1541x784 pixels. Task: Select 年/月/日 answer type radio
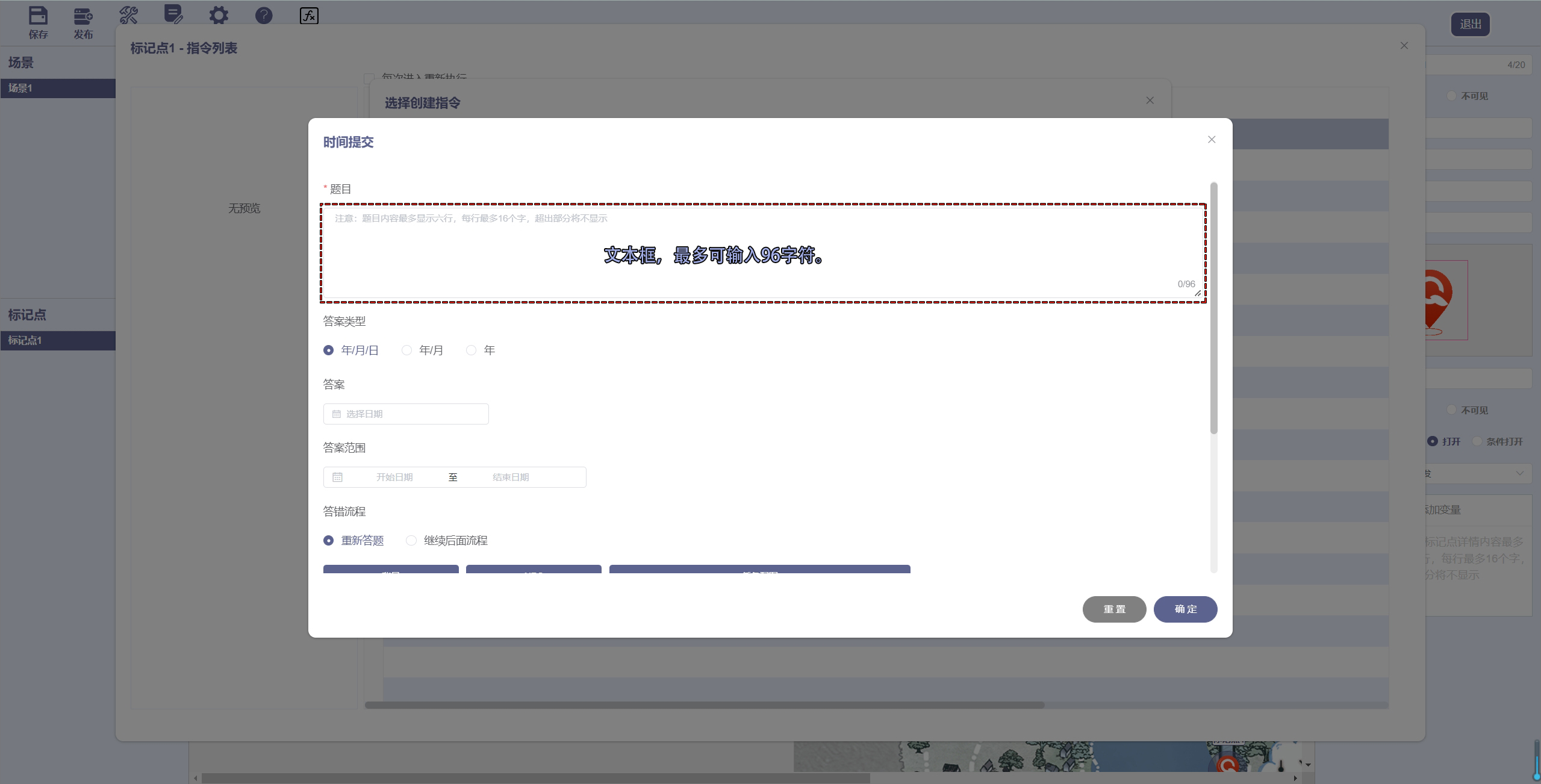(328, 350)
